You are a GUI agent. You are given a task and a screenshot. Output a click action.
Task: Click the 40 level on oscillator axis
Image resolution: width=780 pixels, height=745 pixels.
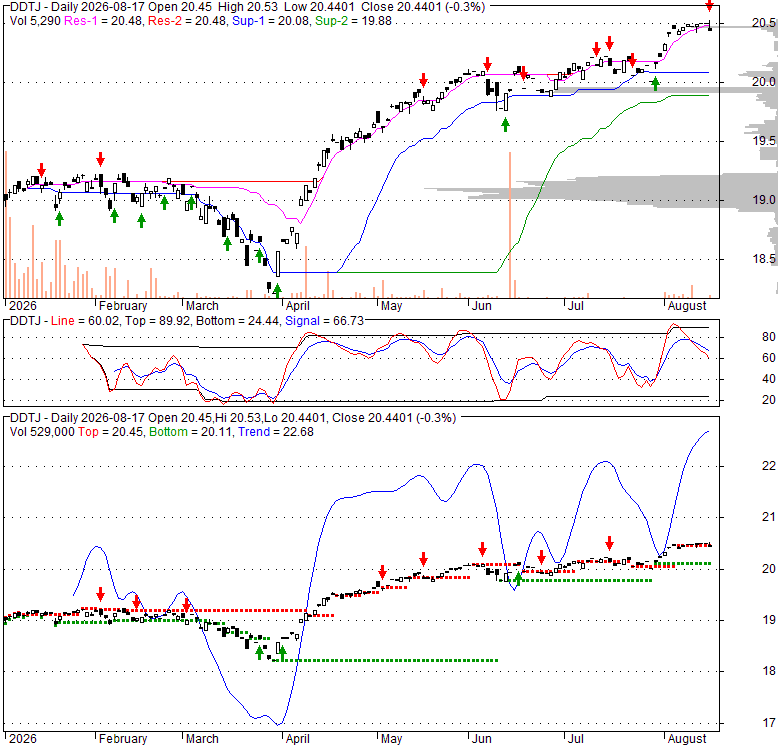769,379
